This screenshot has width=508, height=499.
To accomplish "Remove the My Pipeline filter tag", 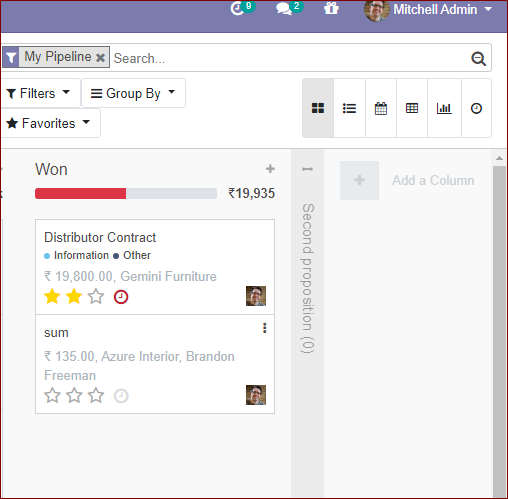I will tap(100, 58).
